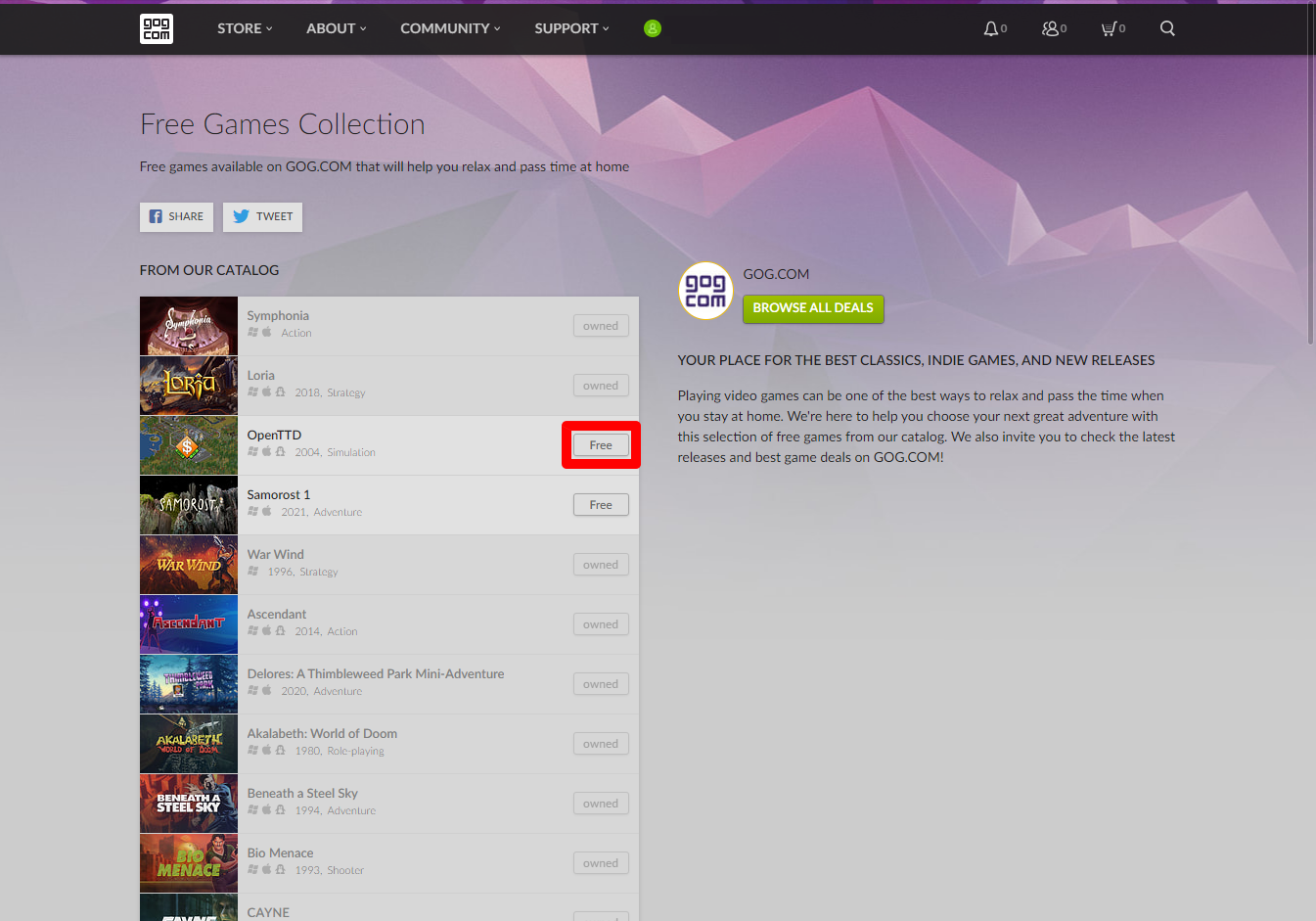
Task: Open the Symphonia game thumbnail
Action: 189,326
